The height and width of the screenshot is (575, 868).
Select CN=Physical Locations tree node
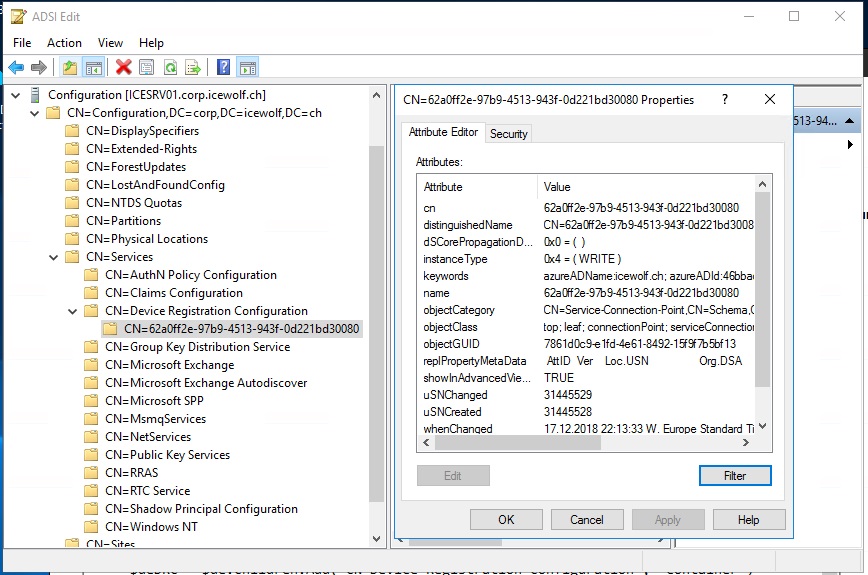coord(147,239)
